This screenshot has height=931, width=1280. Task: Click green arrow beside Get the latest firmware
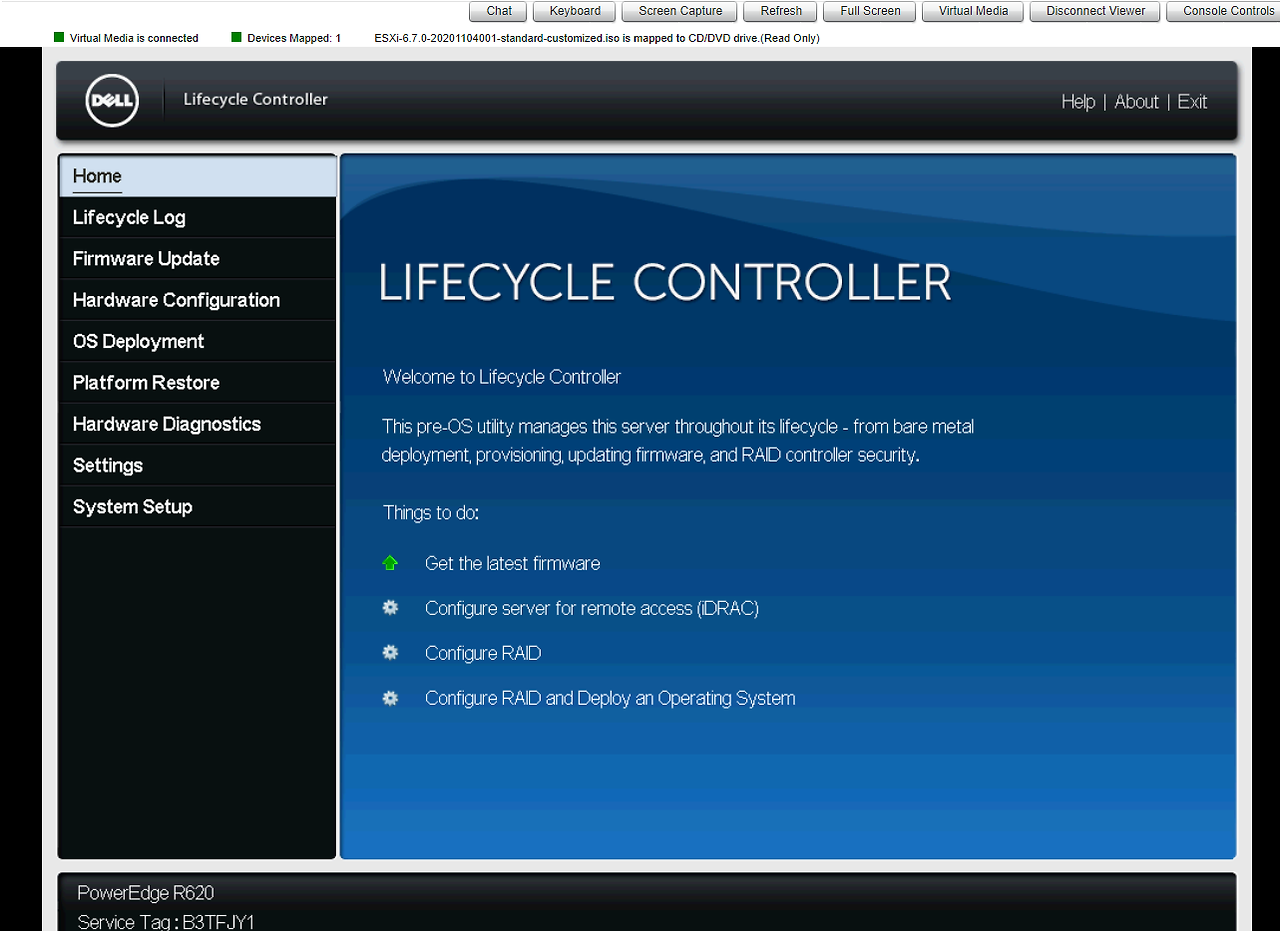390,563
